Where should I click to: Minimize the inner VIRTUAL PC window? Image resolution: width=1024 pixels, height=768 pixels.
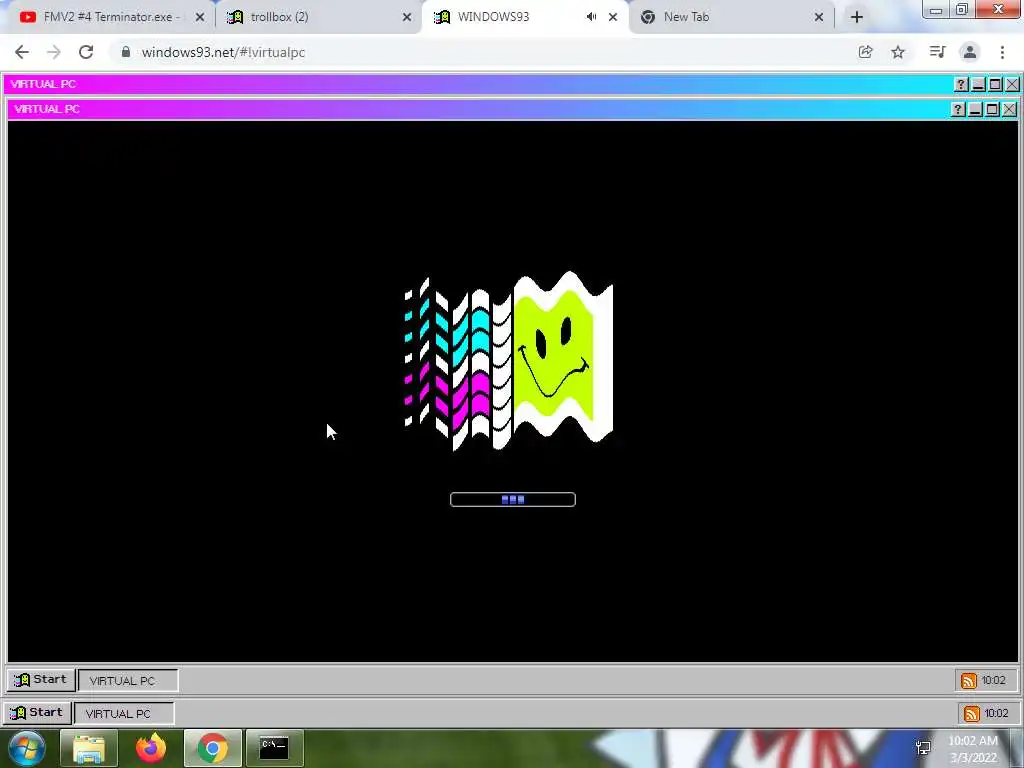975,109
